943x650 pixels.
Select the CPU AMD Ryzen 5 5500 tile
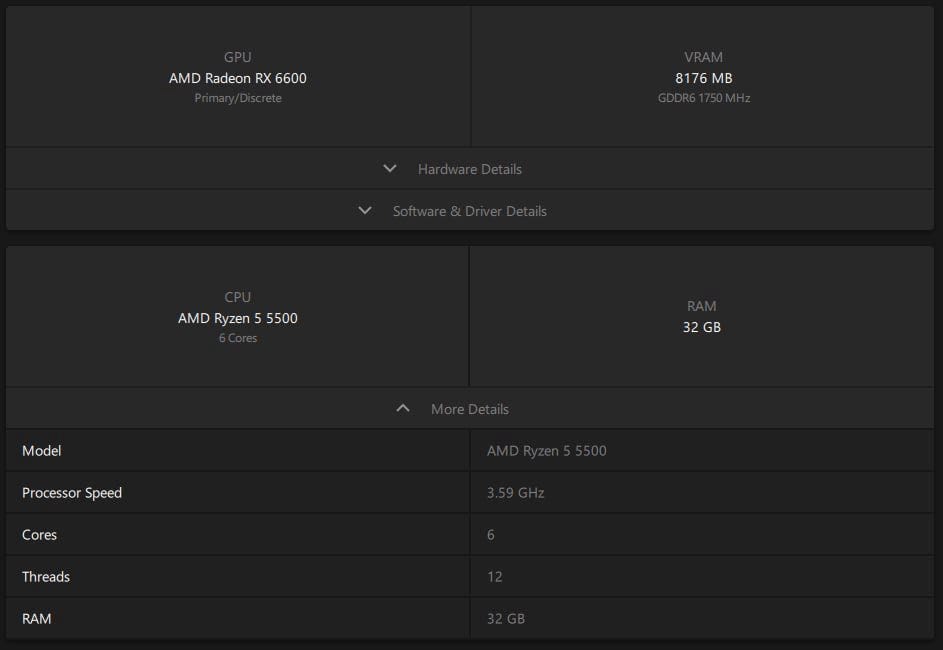pyautogui.click(x=238, y=317)
